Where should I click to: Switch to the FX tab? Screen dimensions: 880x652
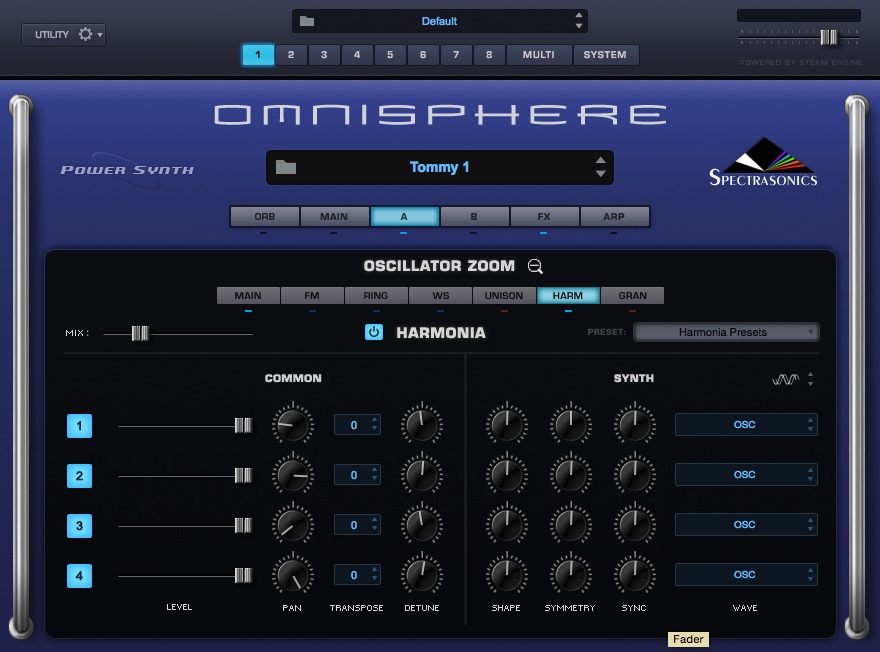click(x=544, y=217)
